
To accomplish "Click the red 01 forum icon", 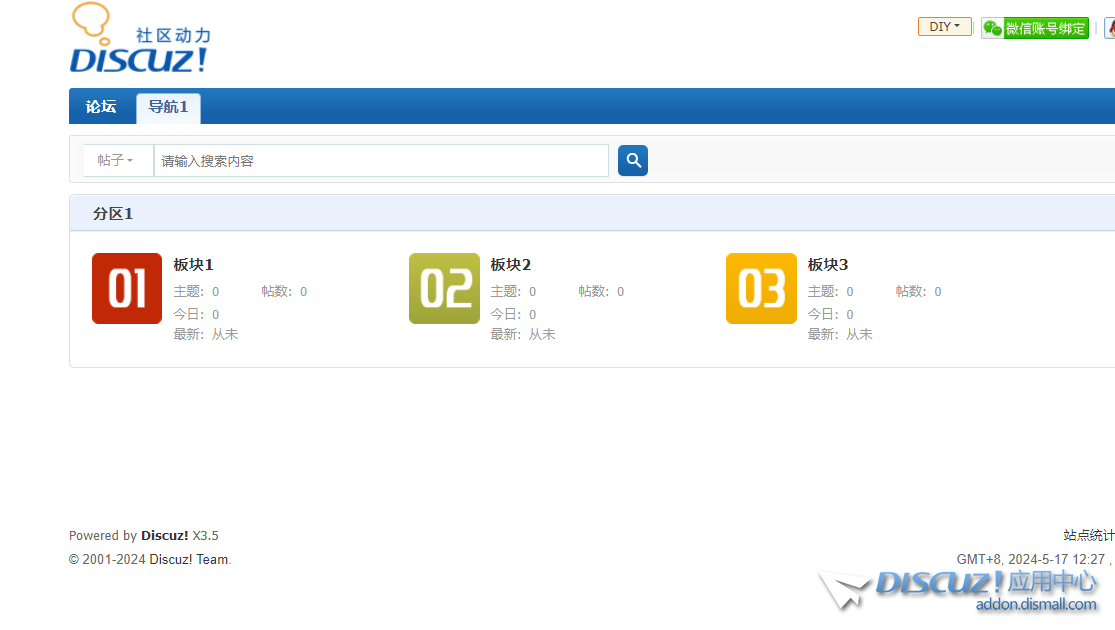I will (127, 288).
